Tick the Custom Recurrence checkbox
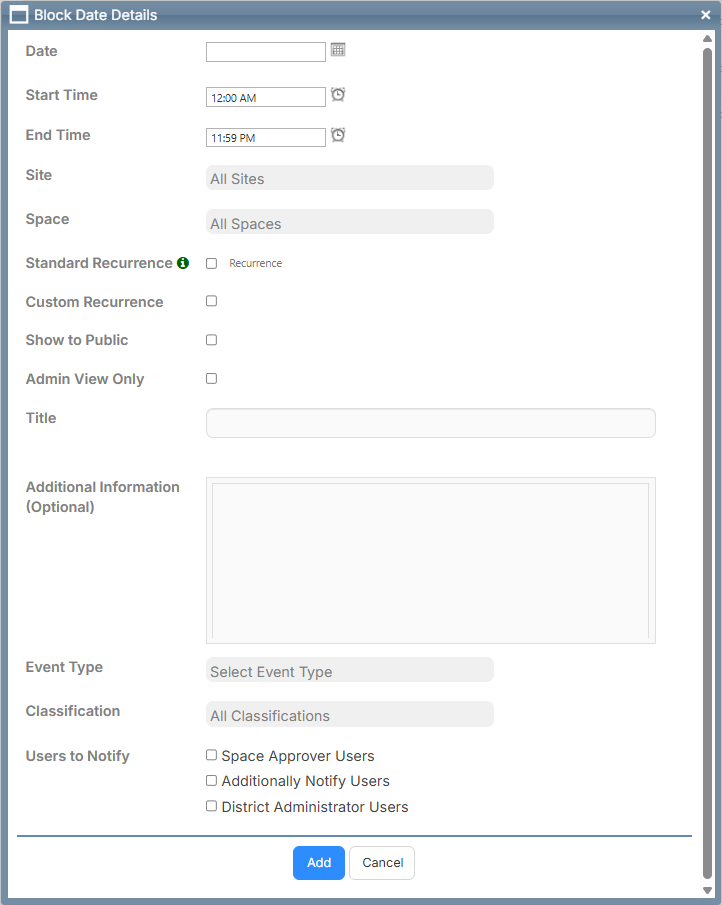Screen dimensions: 722x905 [212, 301]
